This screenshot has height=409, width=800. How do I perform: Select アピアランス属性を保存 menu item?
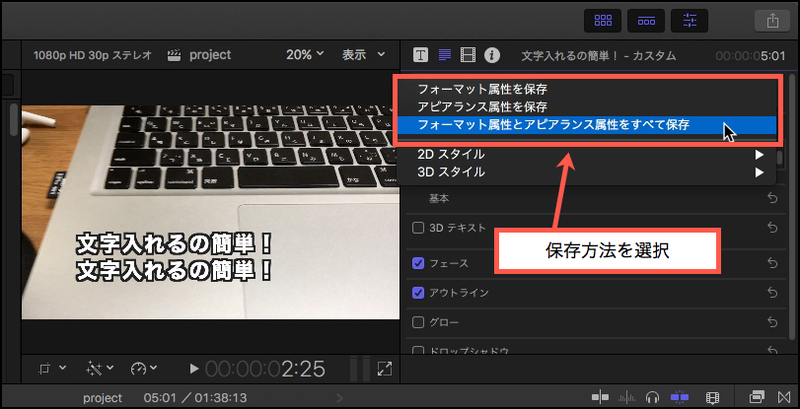coord(482,107)
